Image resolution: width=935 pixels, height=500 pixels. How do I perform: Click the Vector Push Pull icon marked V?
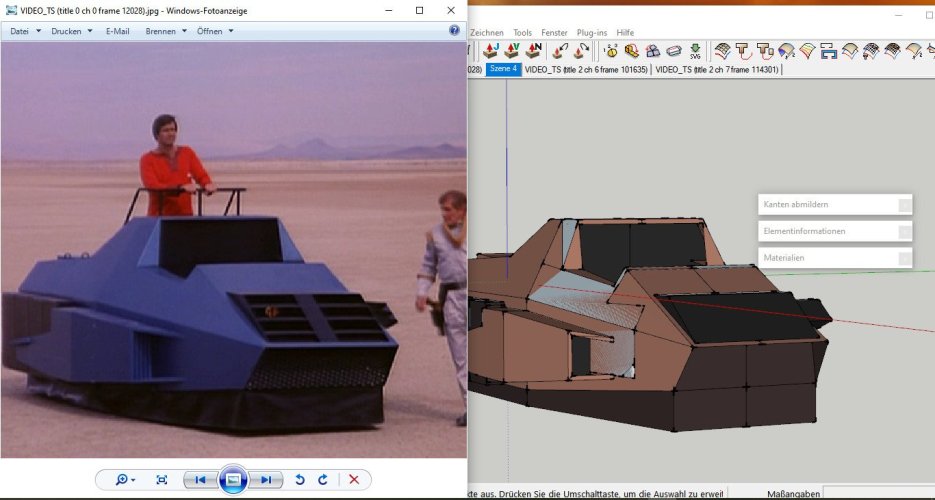512,51
